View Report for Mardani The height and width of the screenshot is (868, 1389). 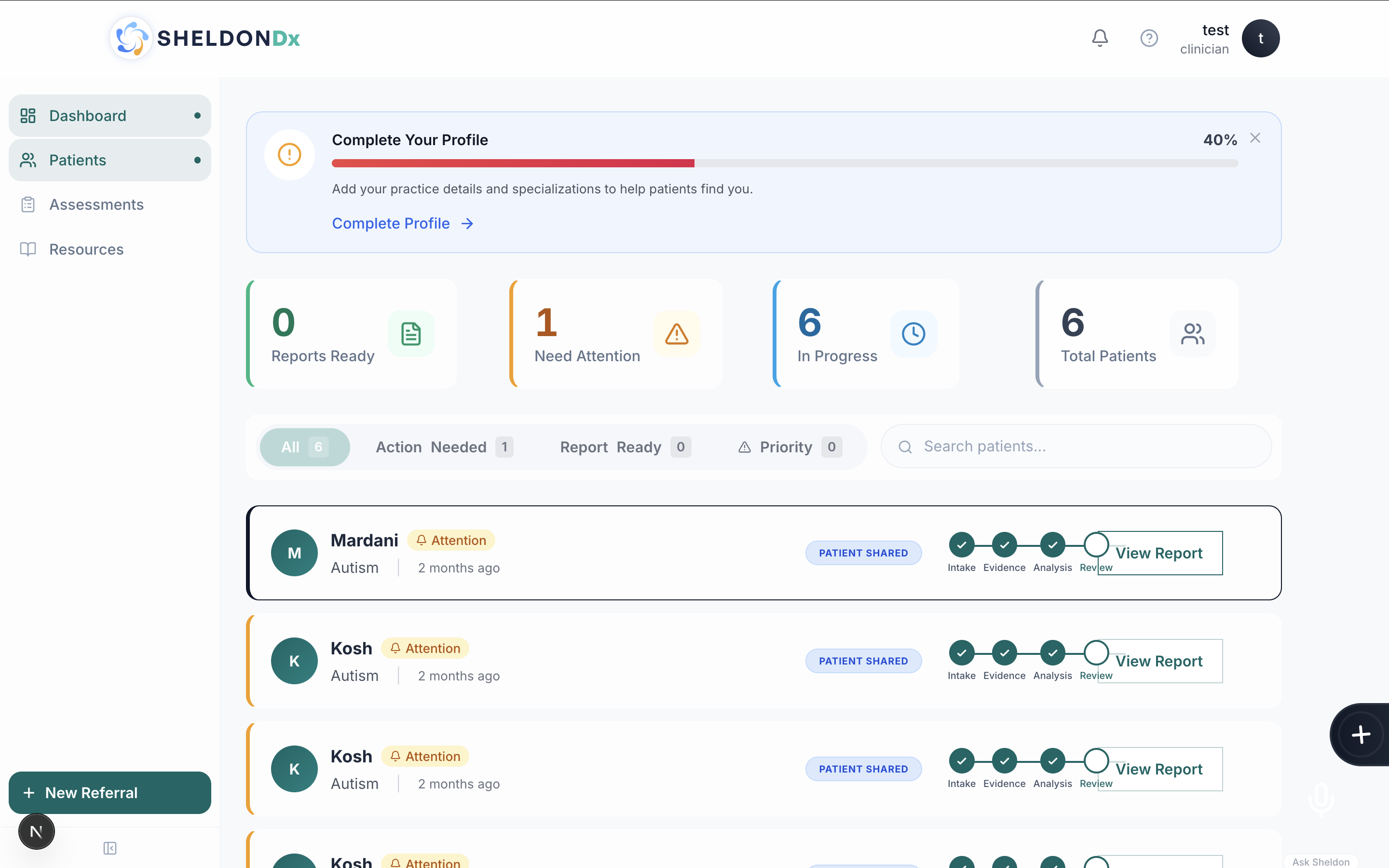[x=1160, y=553]
